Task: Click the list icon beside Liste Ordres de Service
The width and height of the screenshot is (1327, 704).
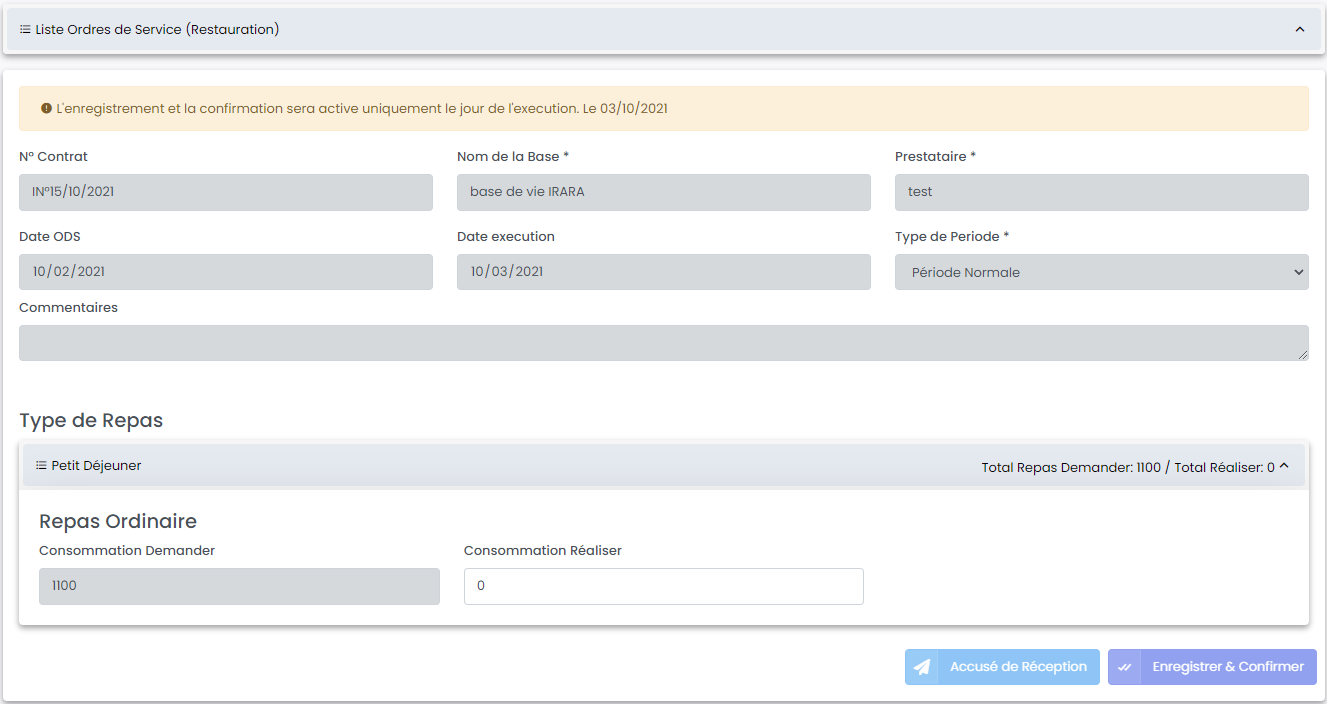Action: pyautogui.click(x=25, y=30)
